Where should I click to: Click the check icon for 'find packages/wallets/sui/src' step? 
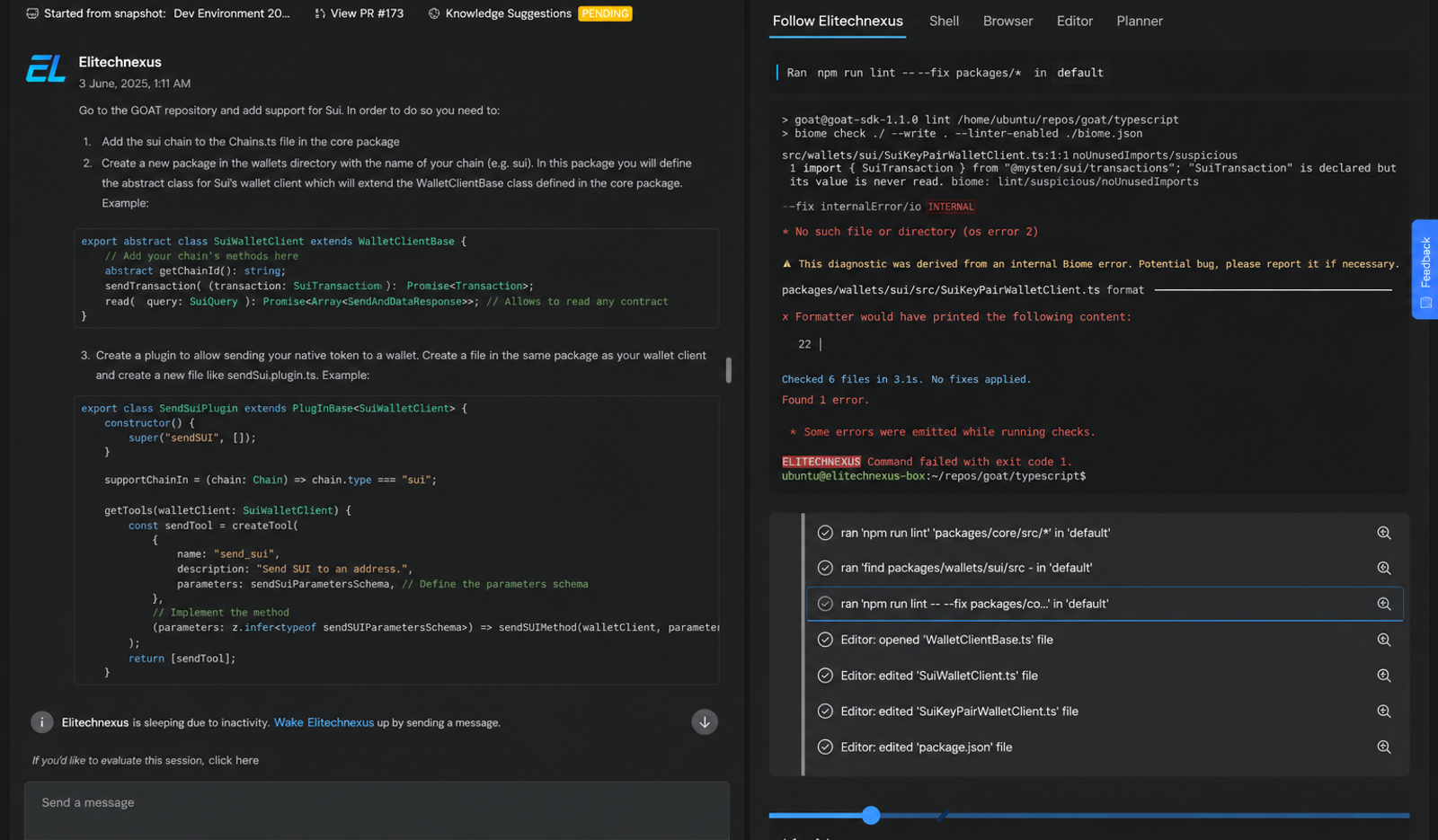pos(825,568)
